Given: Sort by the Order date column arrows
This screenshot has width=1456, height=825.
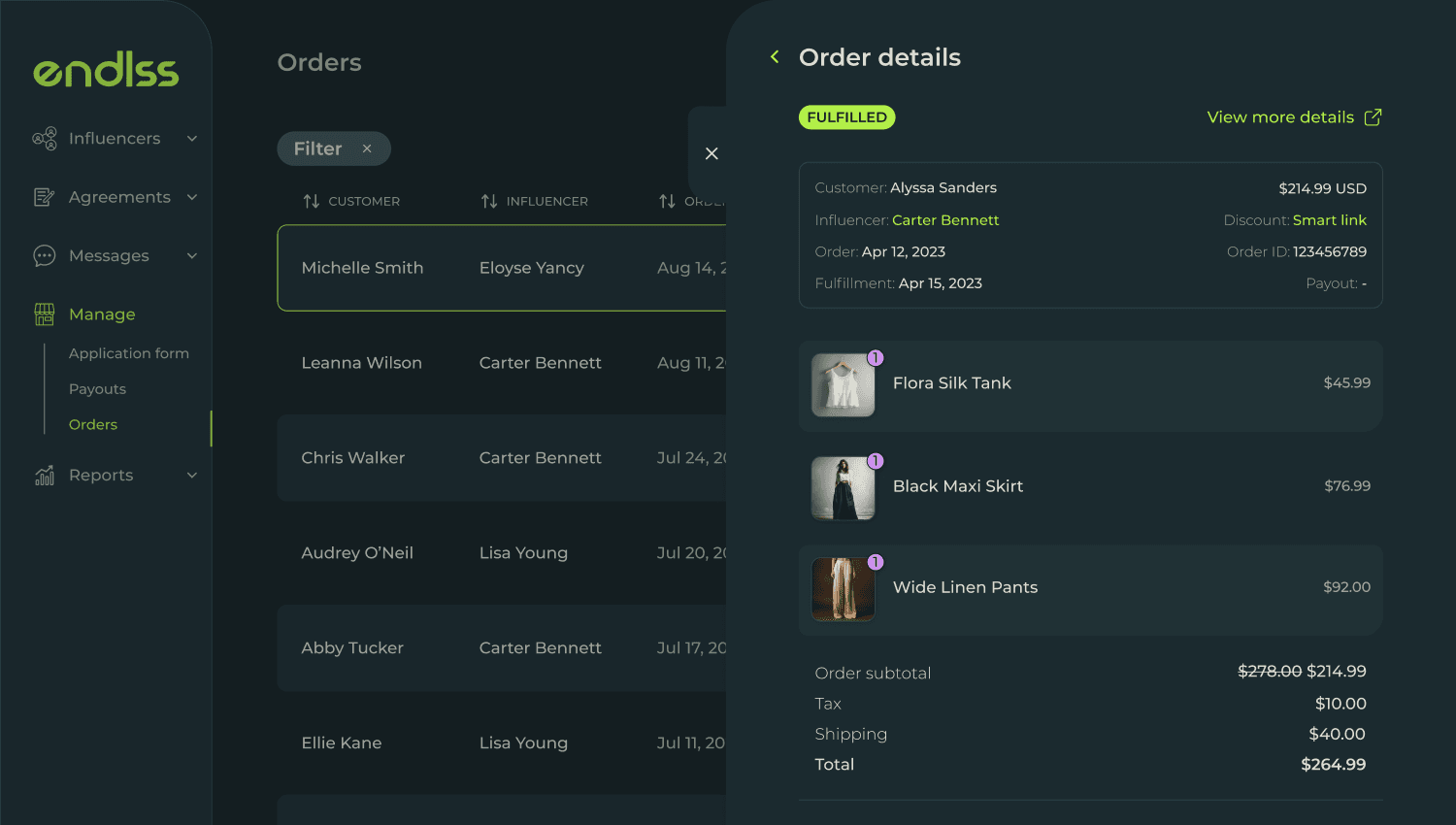Looking at the screenshot, I should 667,201.
